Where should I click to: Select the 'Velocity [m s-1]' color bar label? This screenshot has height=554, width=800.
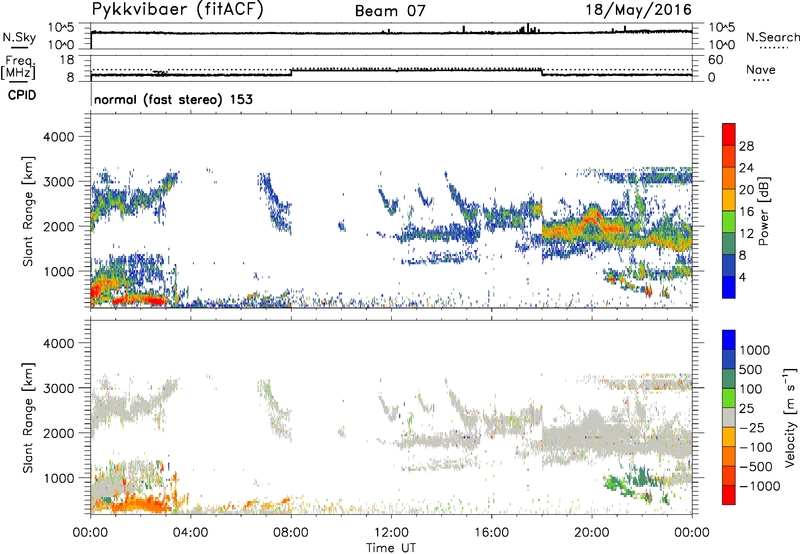(790, 417)
